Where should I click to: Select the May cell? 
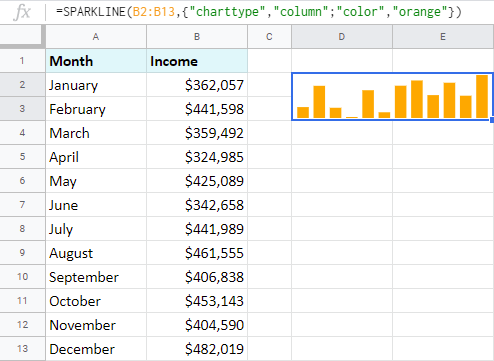(96, 181)
